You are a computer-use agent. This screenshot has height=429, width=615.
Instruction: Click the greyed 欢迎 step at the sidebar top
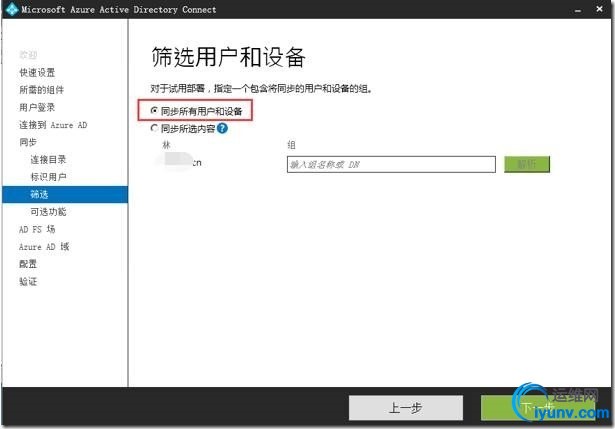[x=28, y=55]
